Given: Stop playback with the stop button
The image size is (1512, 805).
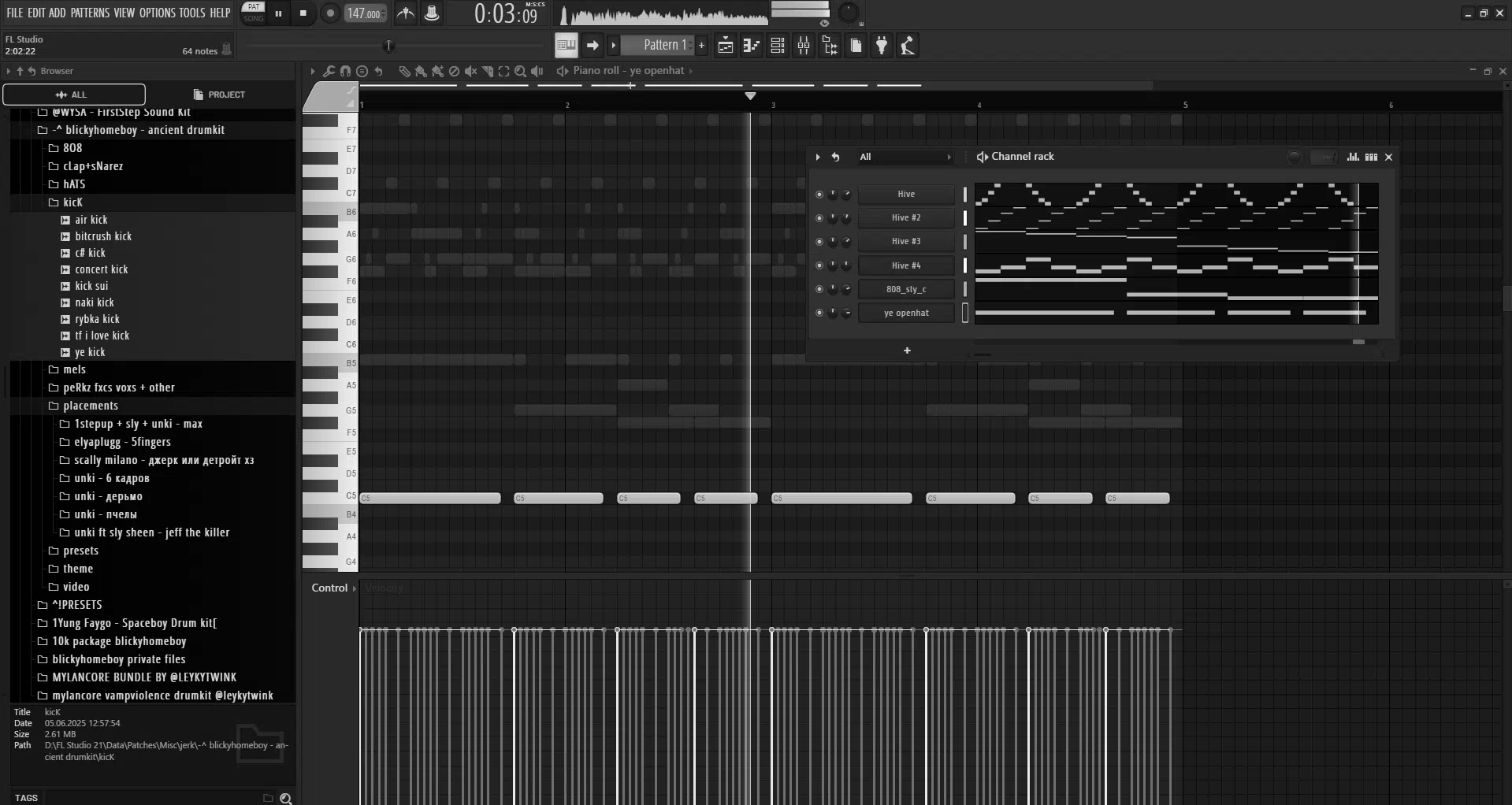Looking at the screenshot, I should click(x=303, y=13).
